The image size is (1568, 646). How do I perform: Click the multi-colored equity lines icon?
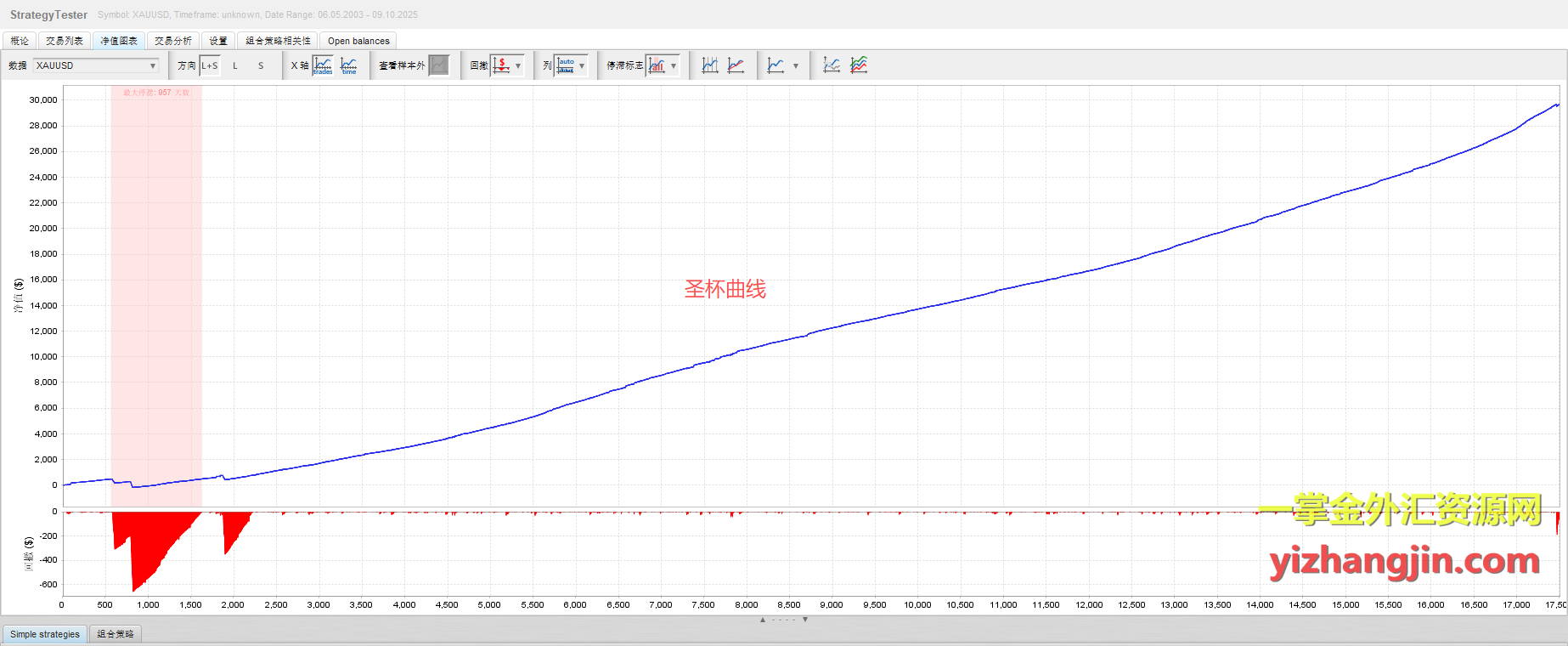tap(859, 65)
